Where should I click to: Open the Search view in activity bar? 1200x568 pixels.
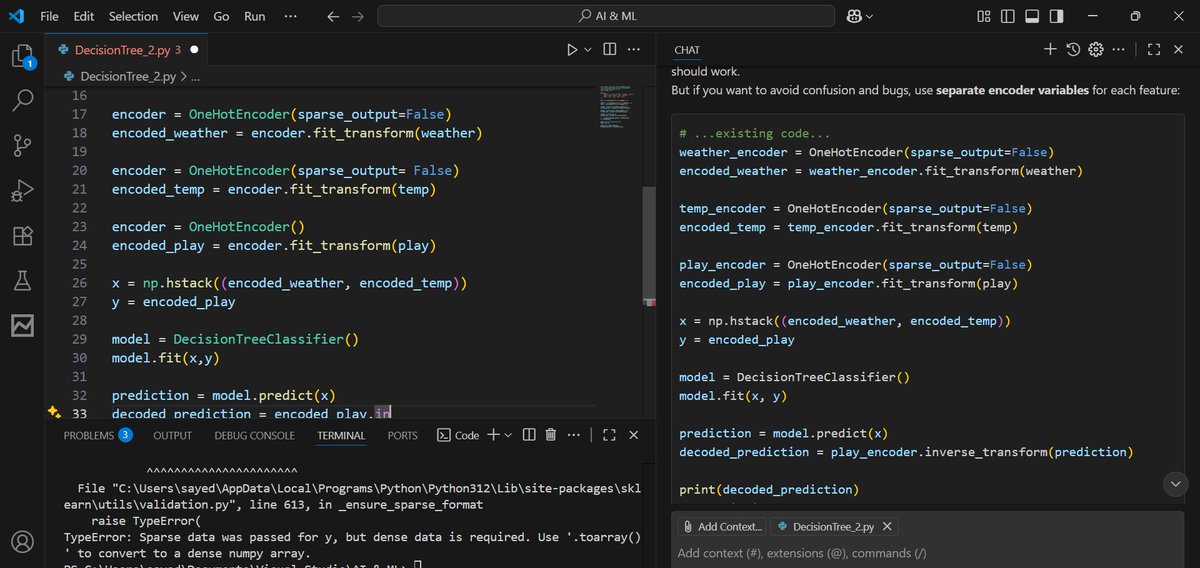pos(22,100)
